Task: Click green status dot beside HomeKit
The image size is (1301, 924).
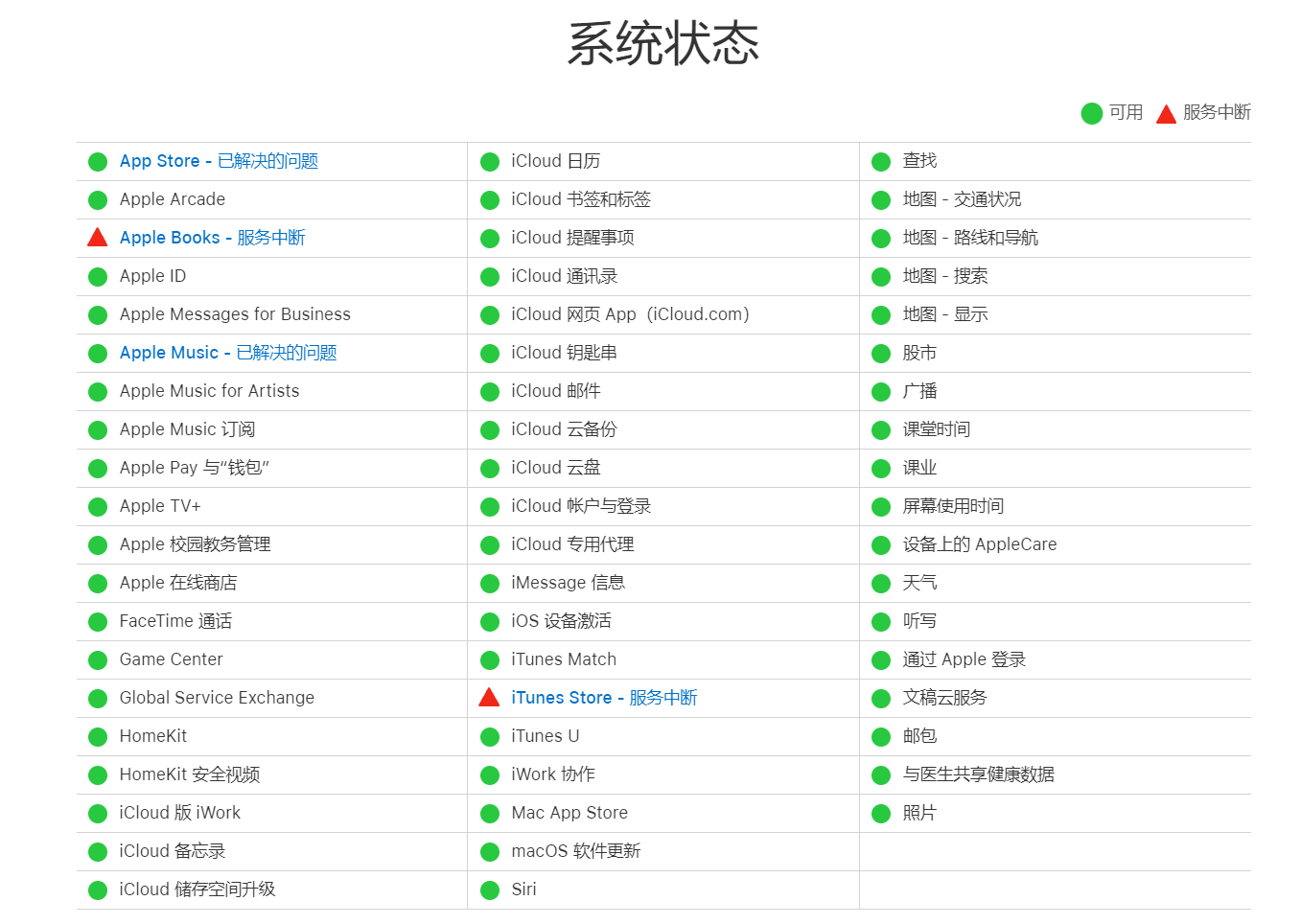Action: point(98,737)
